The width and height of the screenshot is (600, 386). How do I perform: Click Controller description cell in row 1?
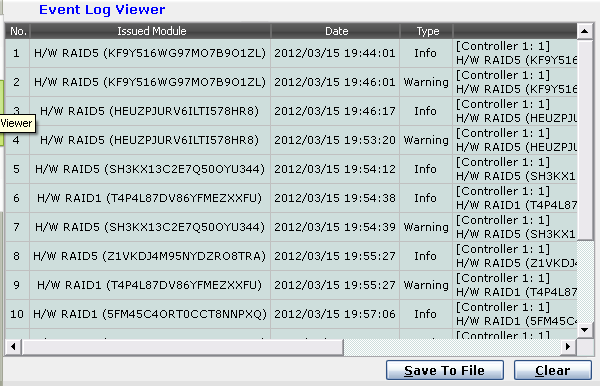[515, 53]
